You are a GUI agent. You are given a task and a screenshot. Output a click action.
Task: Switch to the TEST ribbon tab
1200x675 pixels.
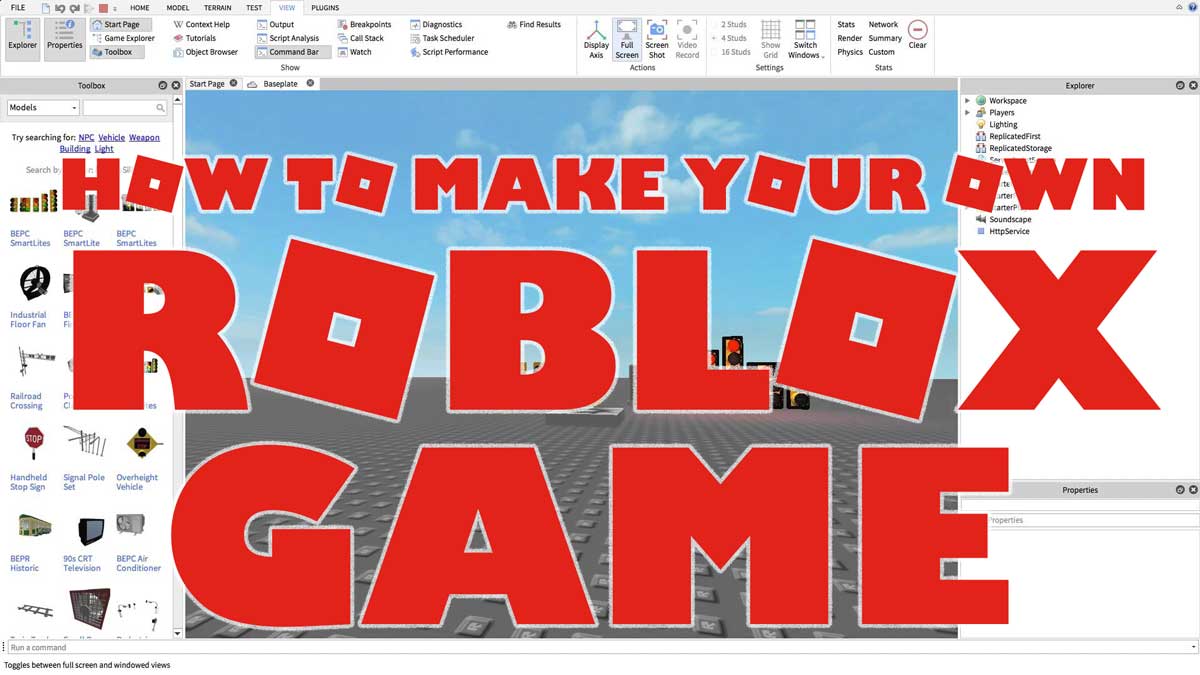(x=254, y=7)
